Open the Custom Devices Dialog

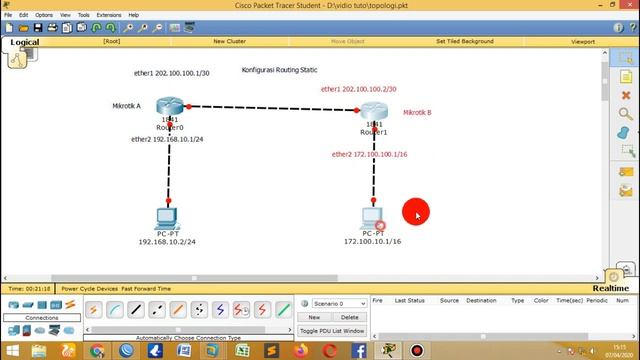pyautogui.click(x=189, y=28)
